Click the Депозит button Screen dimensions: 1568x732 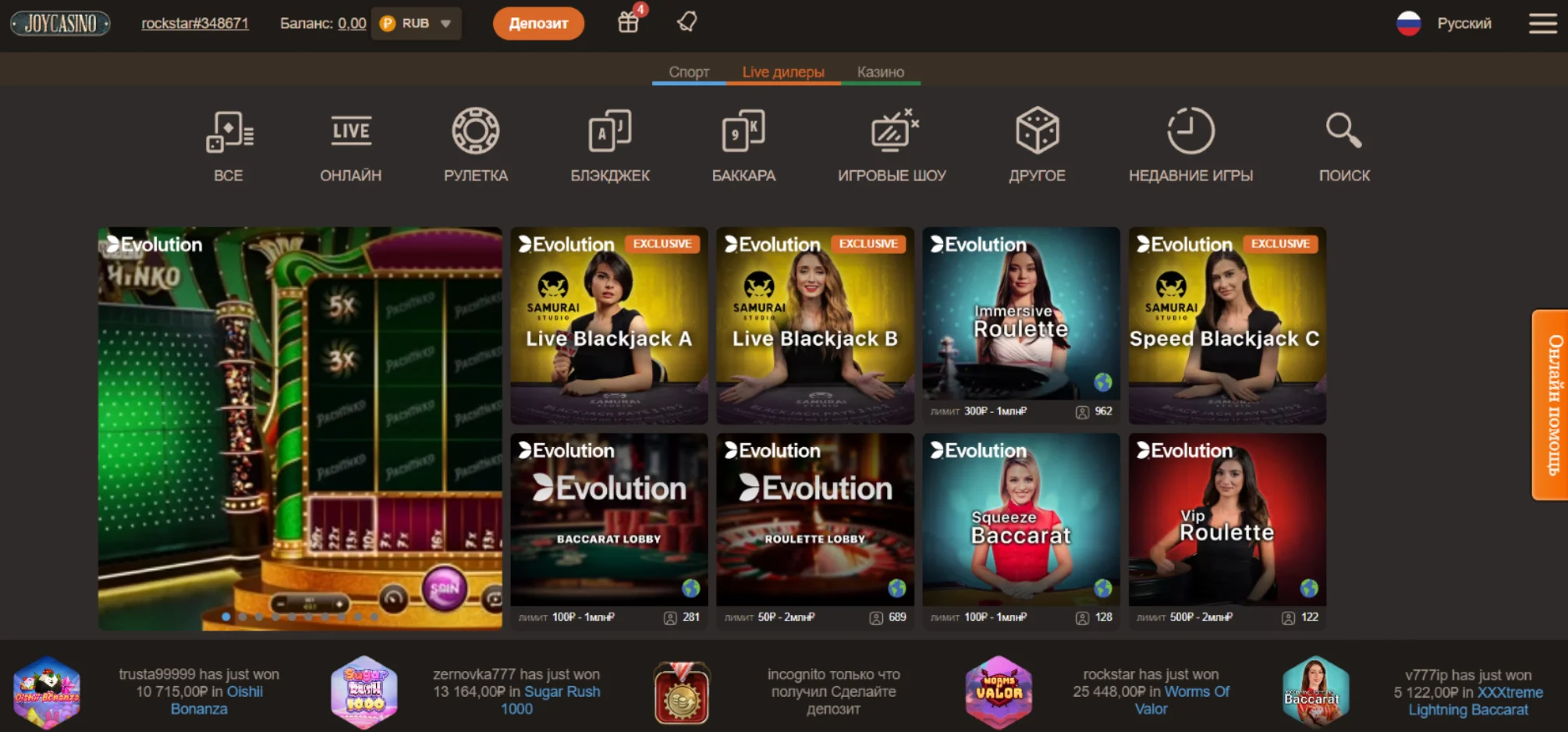[x=537, y=24]
